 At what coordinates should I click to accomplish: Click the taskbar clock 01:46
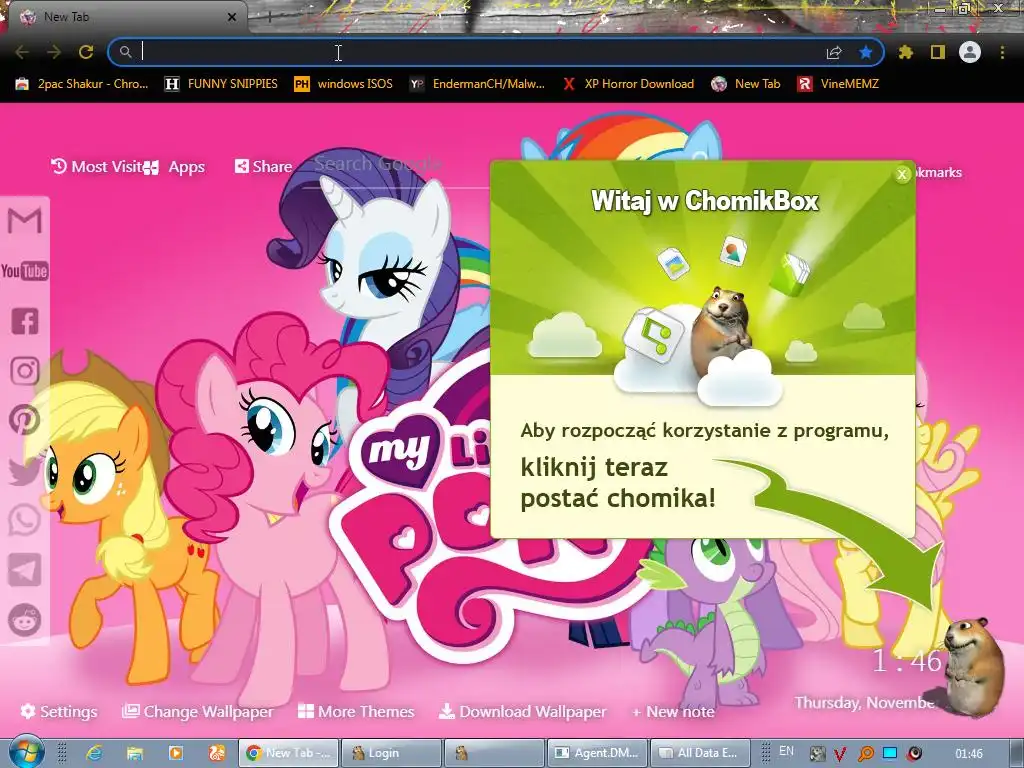pyautogui.click(x=968, y=754)
